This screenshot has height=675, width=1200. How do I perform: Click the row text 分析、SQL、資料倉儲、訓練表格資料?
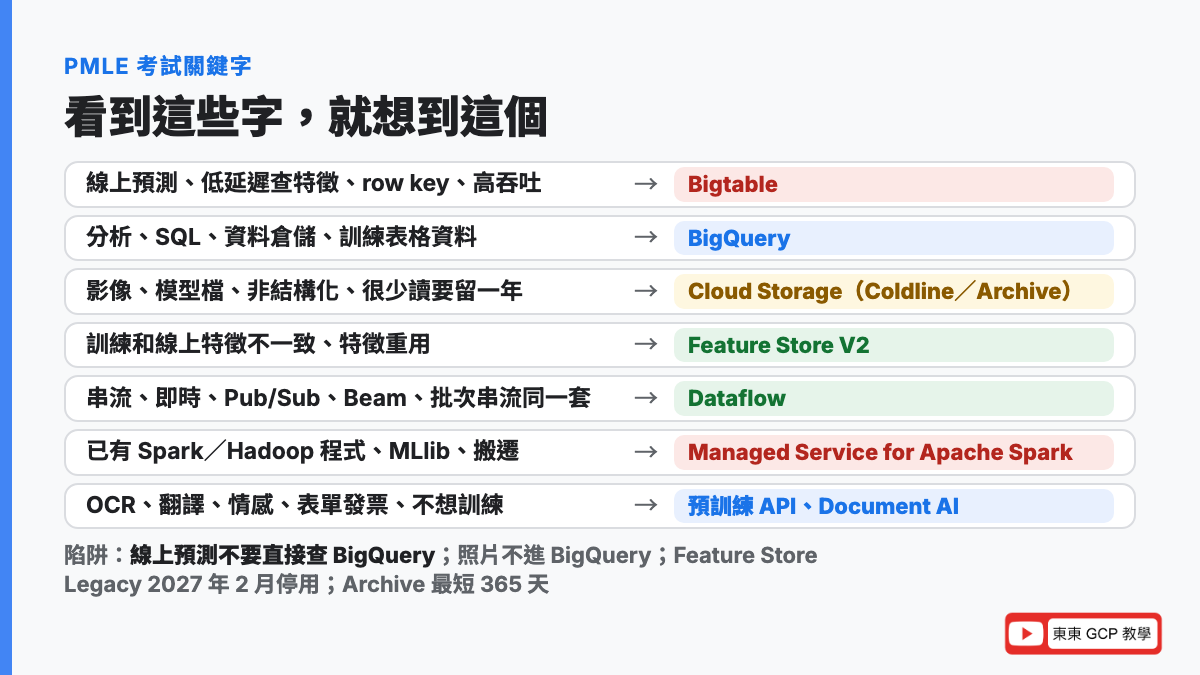tap(282, 237)
